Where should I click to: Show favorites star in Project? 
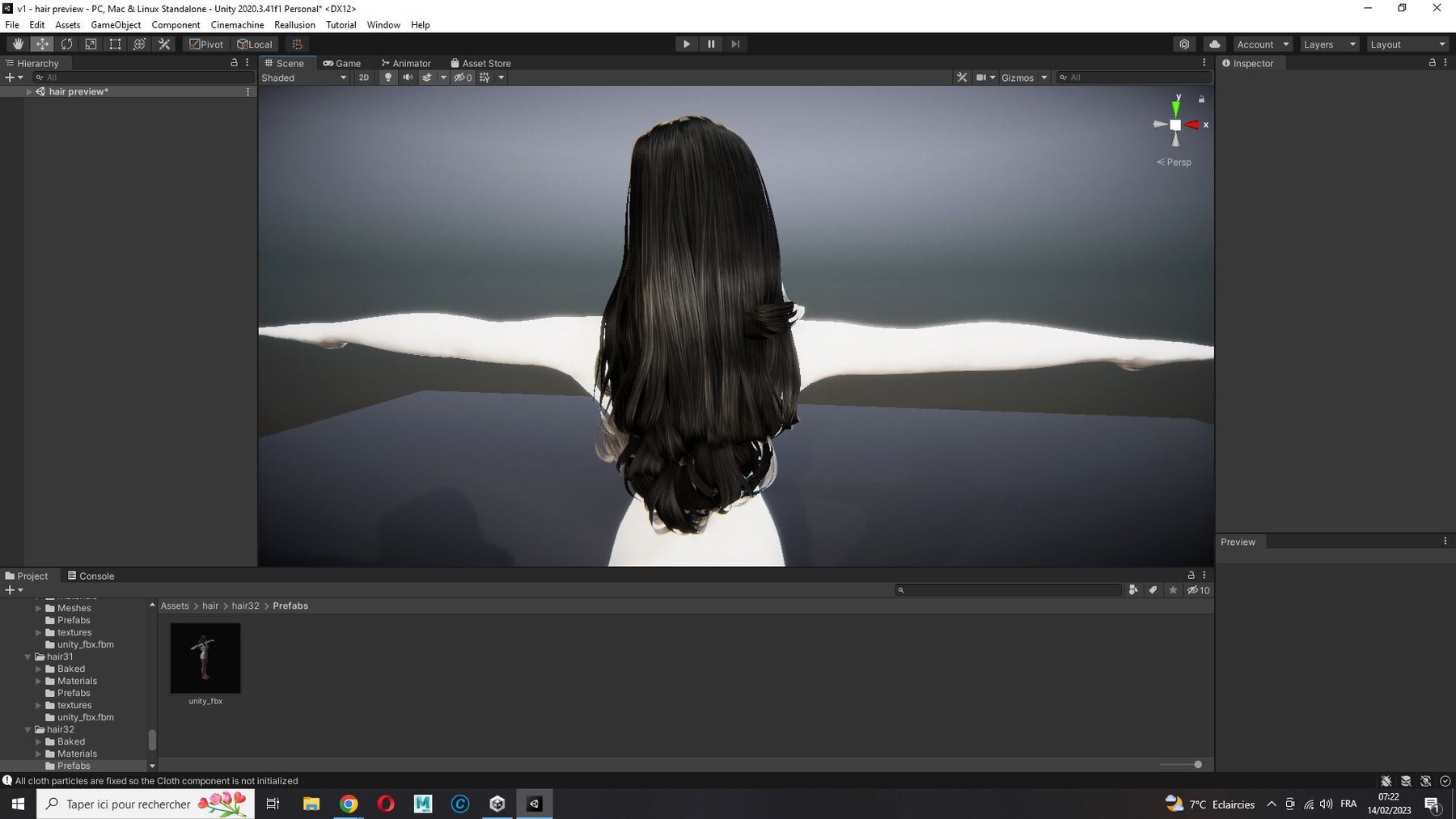click(x=1173, y=590)
